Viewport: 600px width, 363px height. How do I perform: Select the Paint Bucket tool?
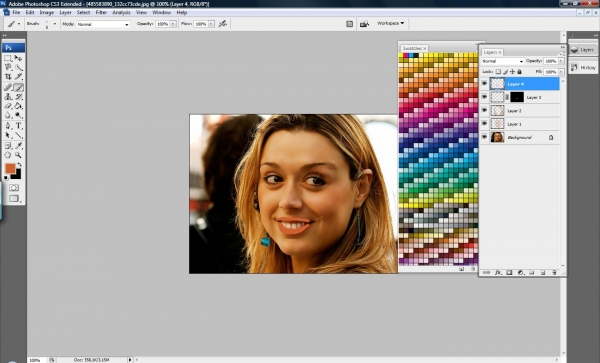click(x=18, y=106)
